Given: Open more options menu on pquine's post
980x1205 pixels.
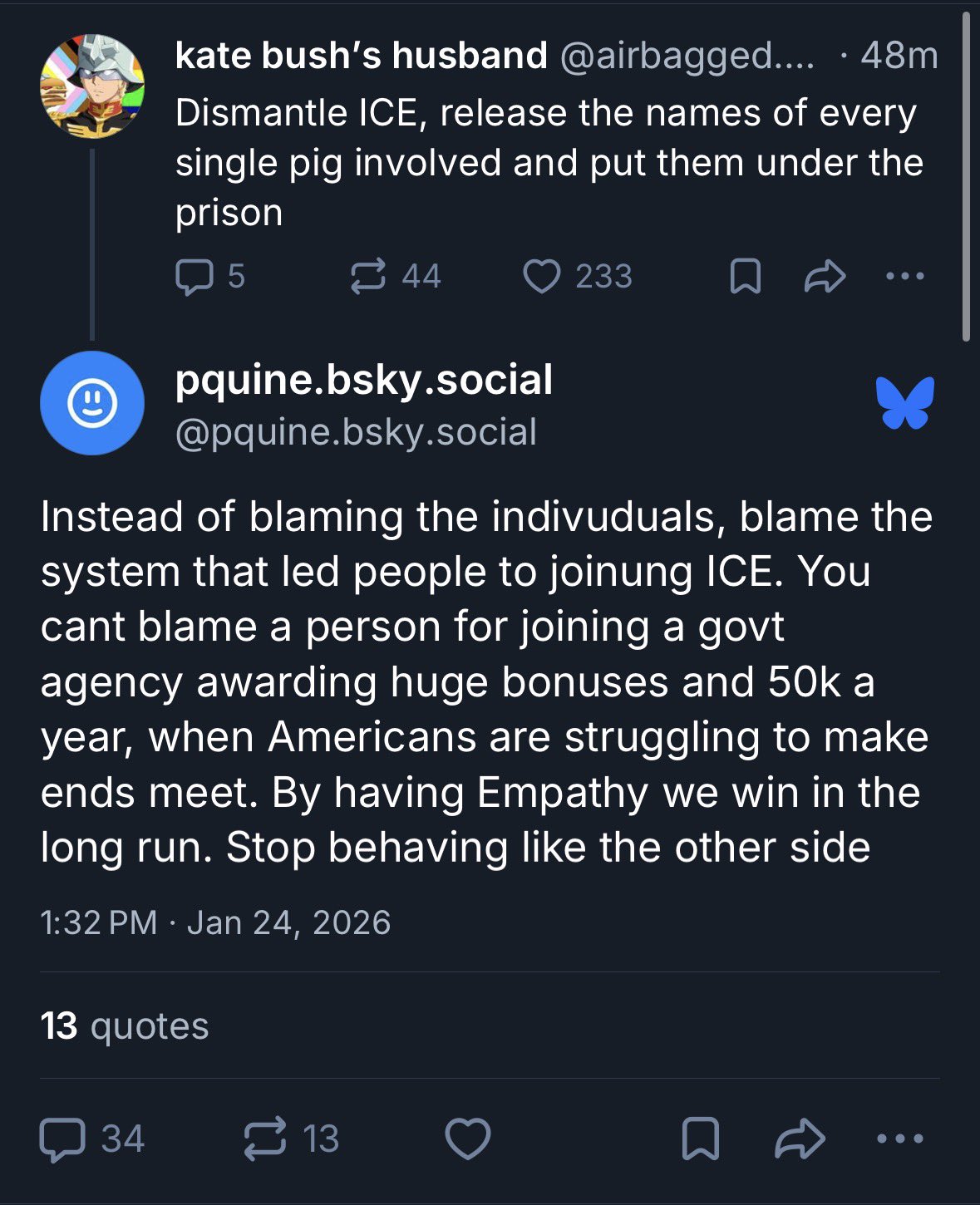Looking at the screenshot, I should (900, 1139).
